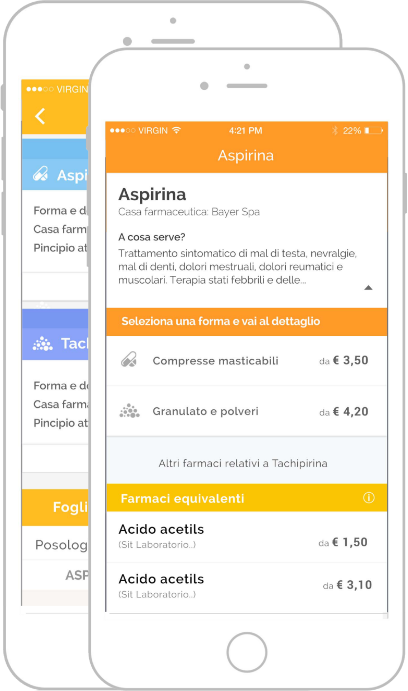The width and height of the screenshot is (408, 691).
Task: Tap the pill icon on blue Aspi header
Action: click(x=41, y=174)
